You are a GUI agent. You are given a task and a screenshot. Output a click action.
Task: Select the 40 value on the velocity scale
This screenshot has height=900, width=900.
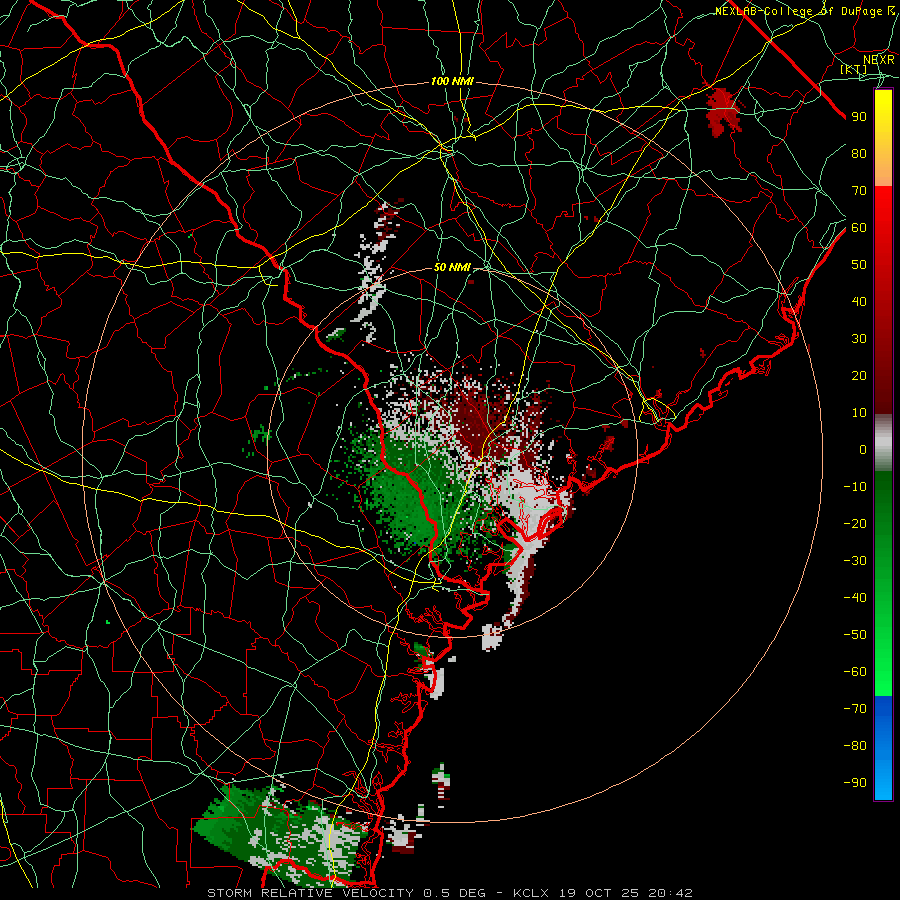[x=859, y=301]
